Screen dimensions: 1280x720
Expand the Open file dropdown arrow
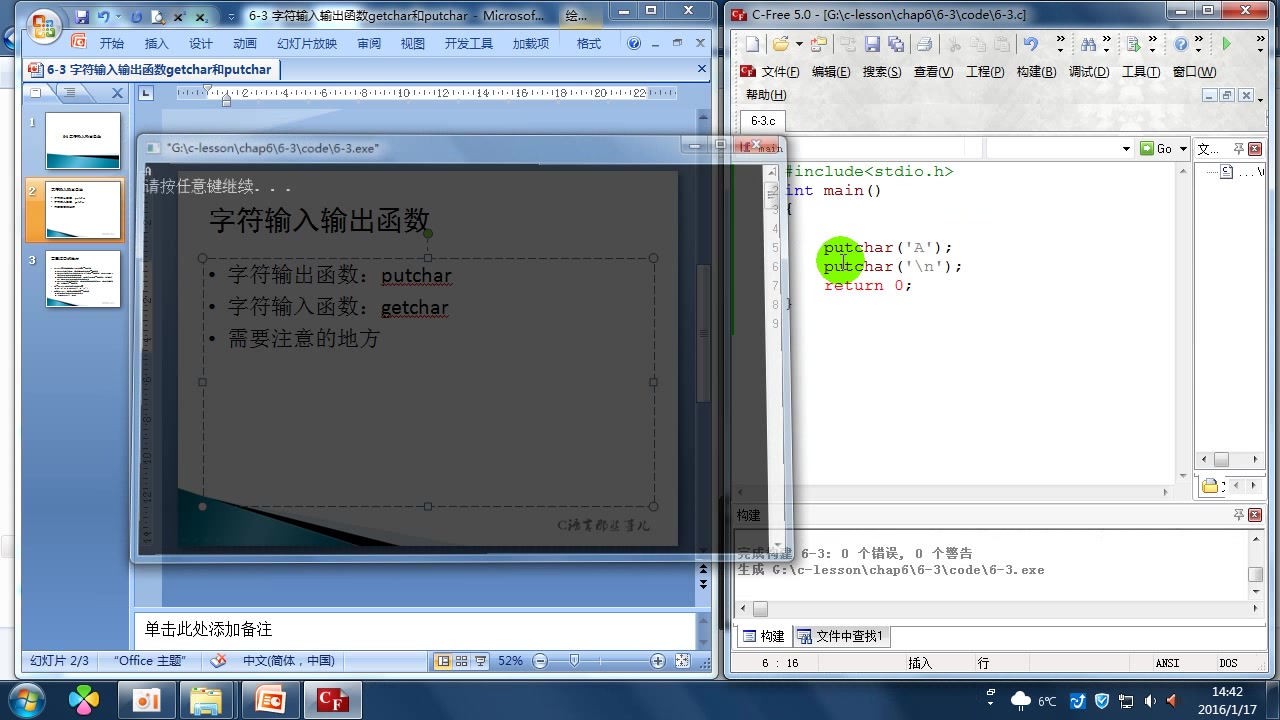pyautogui.click(x=798, y=45)
